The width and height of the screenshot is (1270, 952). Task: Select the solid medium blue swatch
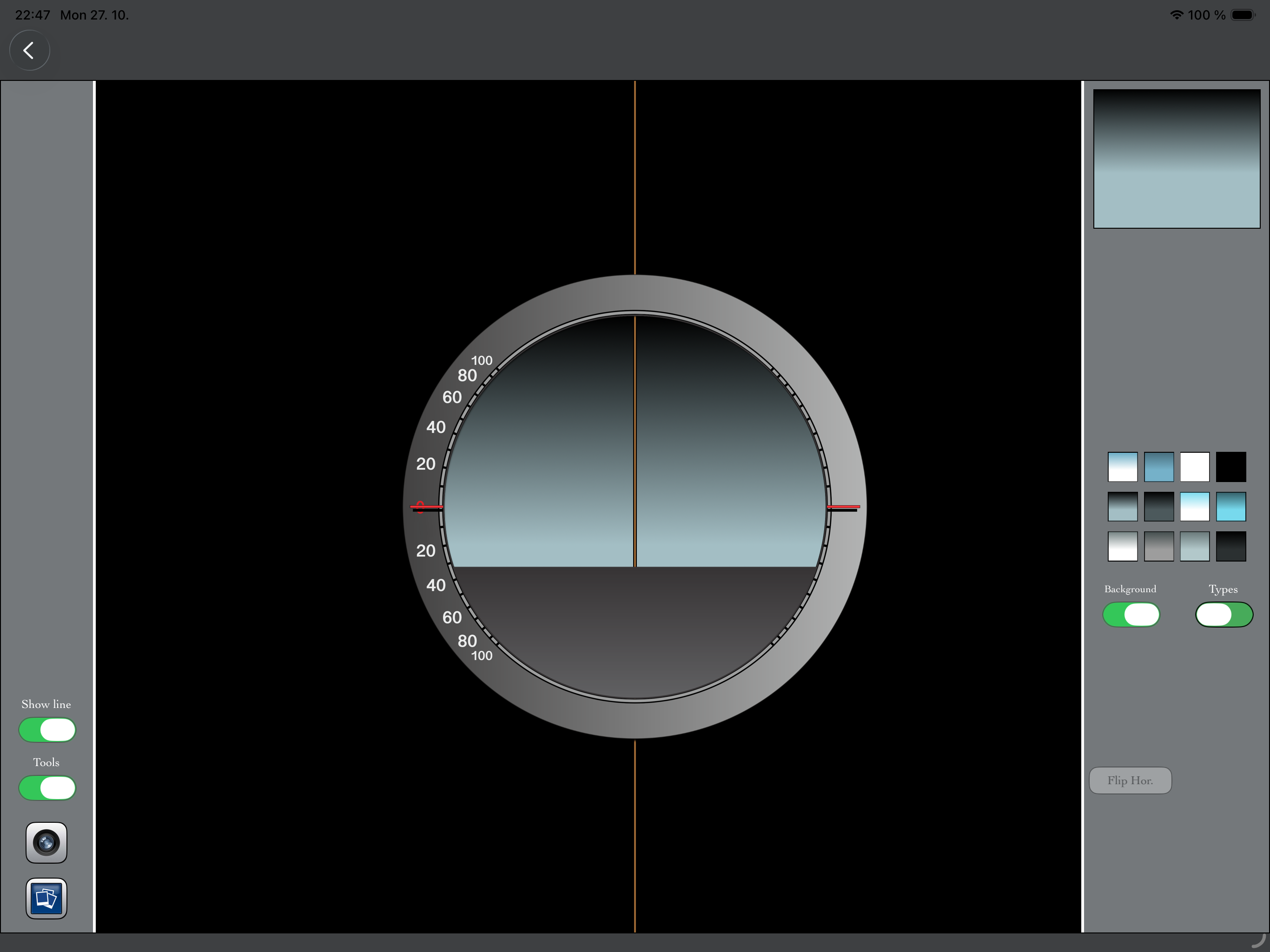coord(1158,467)
